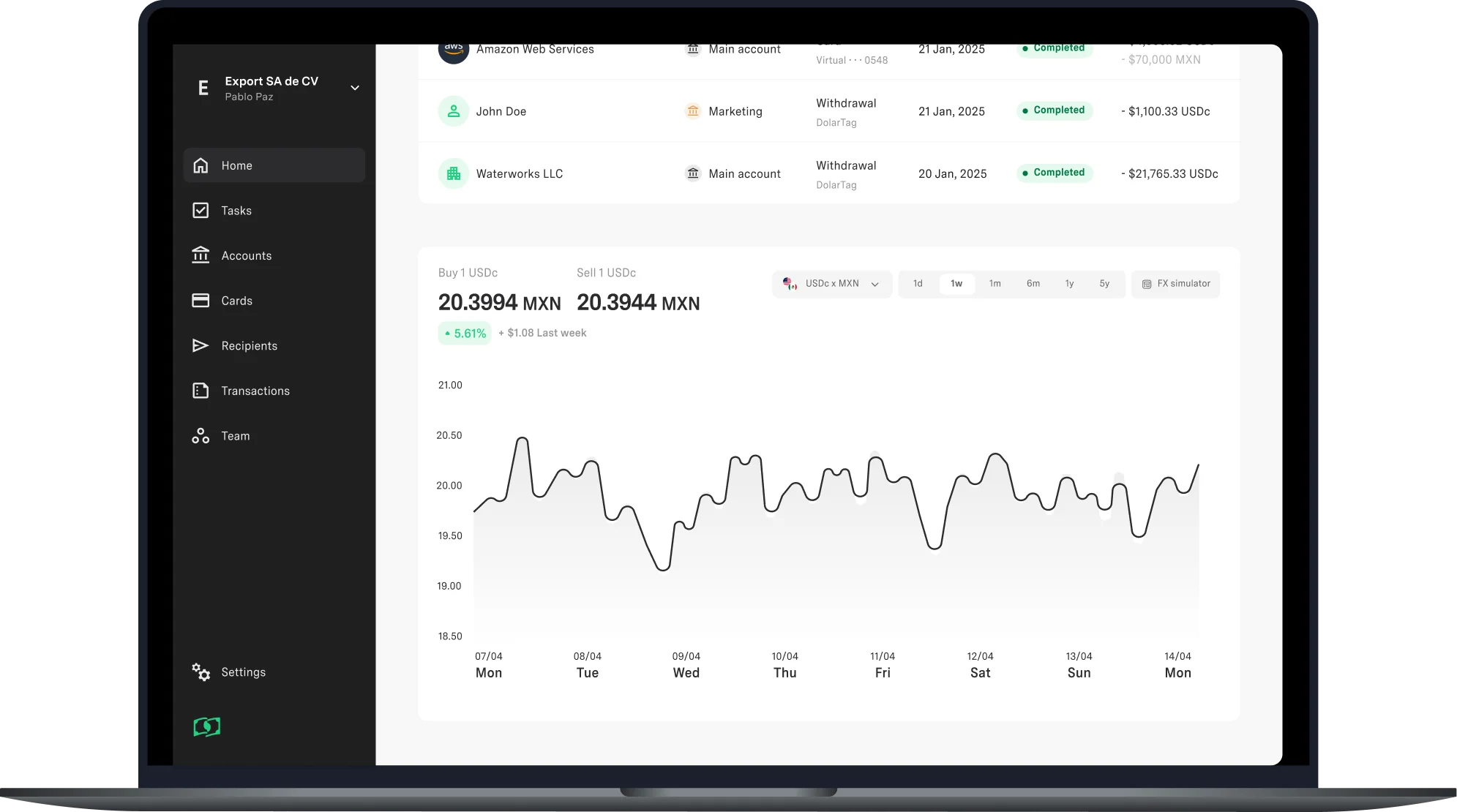Enable the 6m chart view
Viewport: 1457px width, 812px height.
pos(1033,284)
